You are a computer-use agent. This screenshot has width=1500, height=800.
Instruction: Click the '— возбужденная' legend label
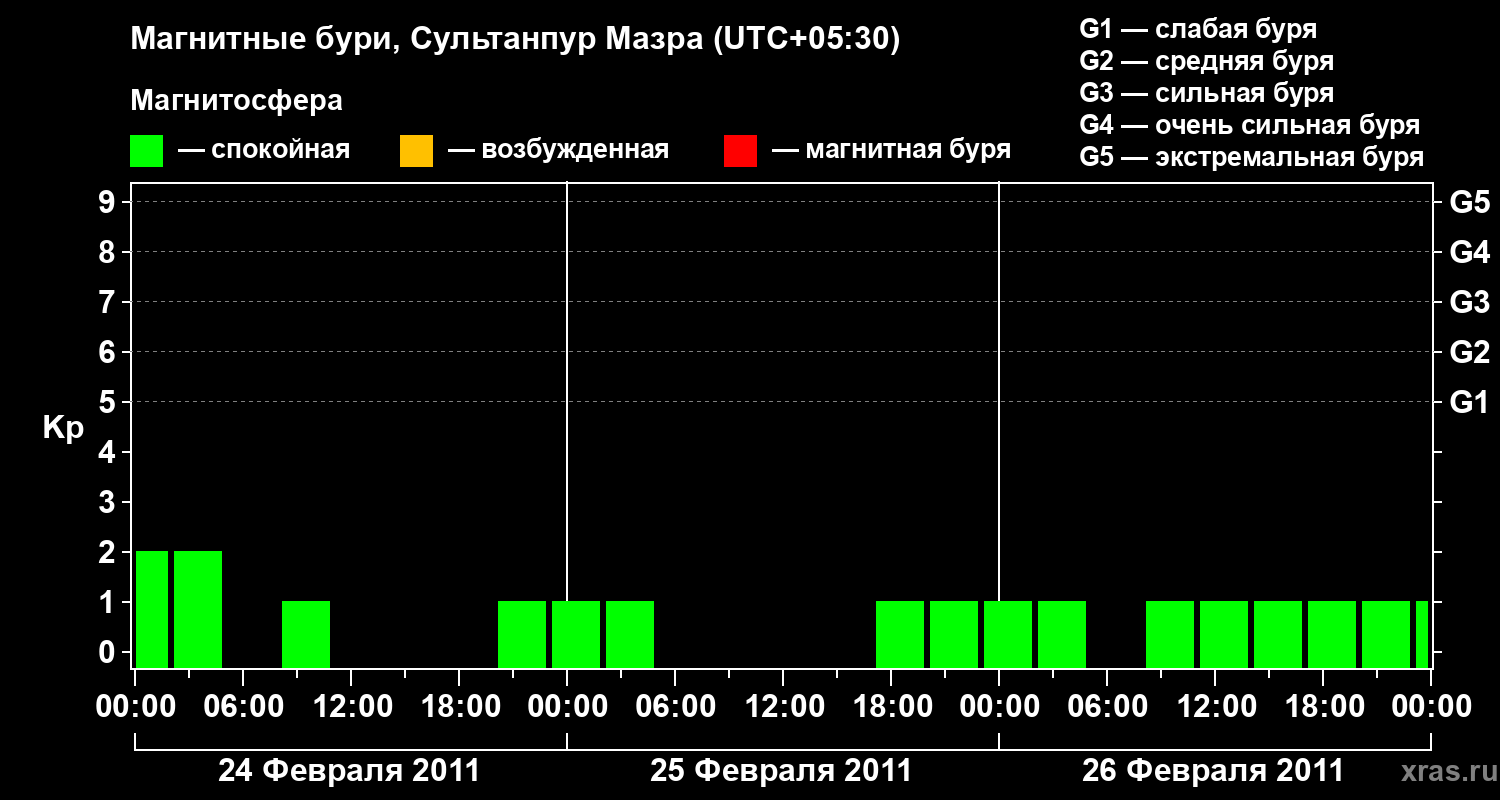(x=558, y=150)
